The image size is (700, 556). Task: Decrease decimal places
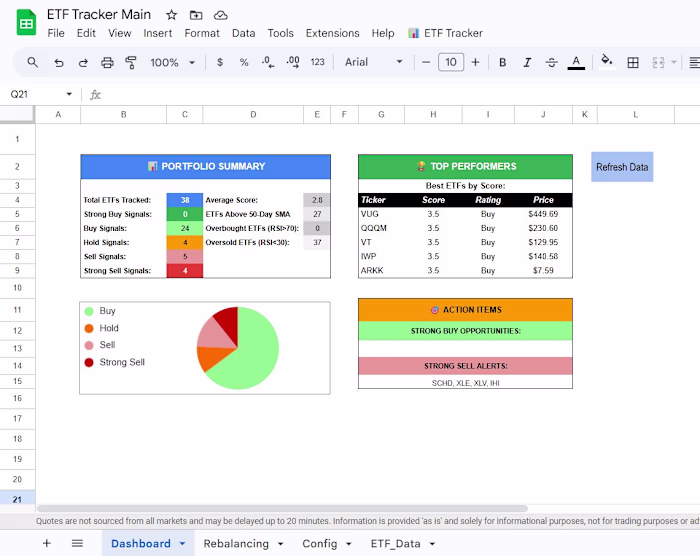(268, 62)
